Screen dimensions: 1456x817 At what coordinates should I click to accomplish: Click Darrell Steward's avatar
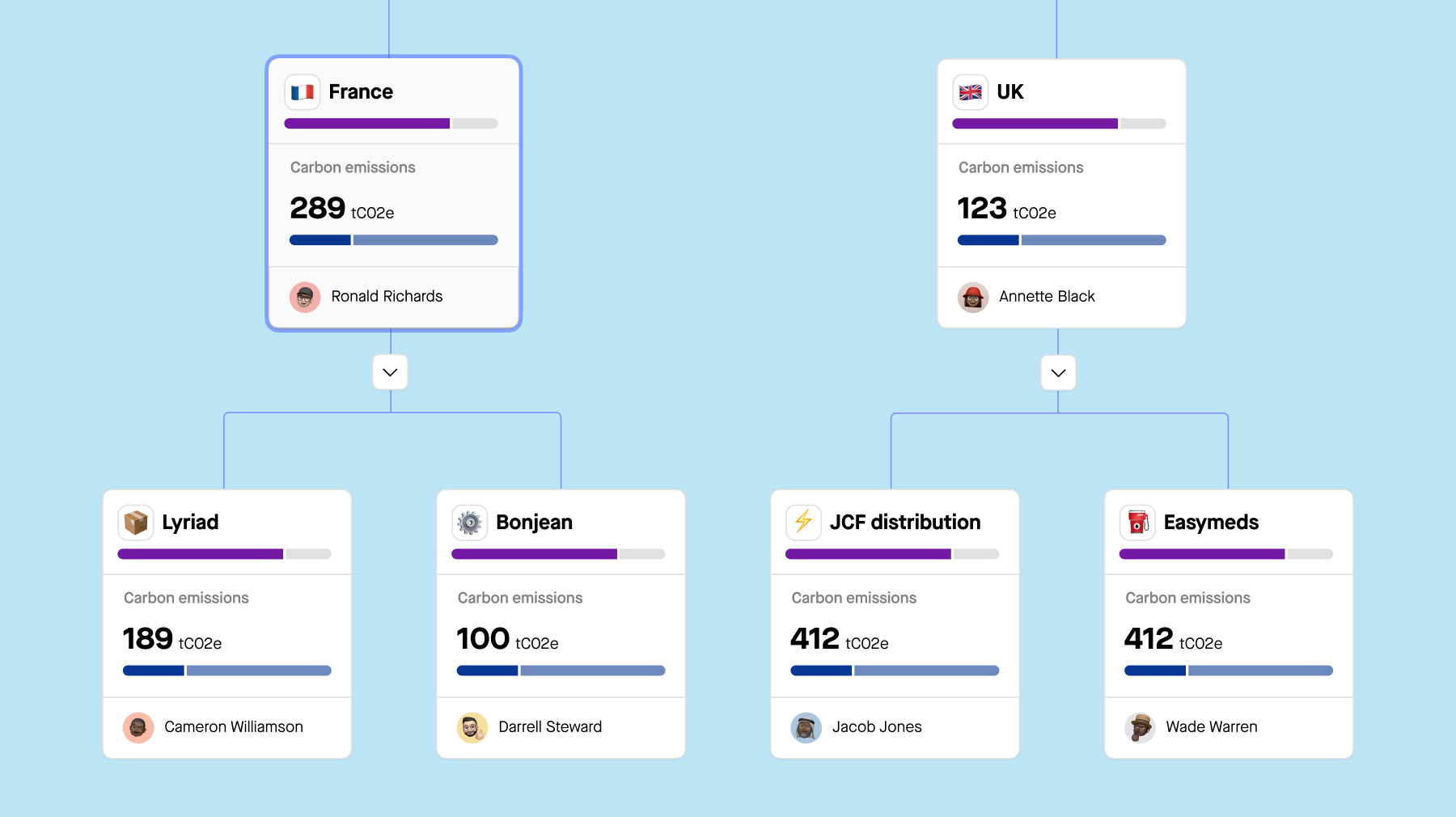tap(472, 727)
